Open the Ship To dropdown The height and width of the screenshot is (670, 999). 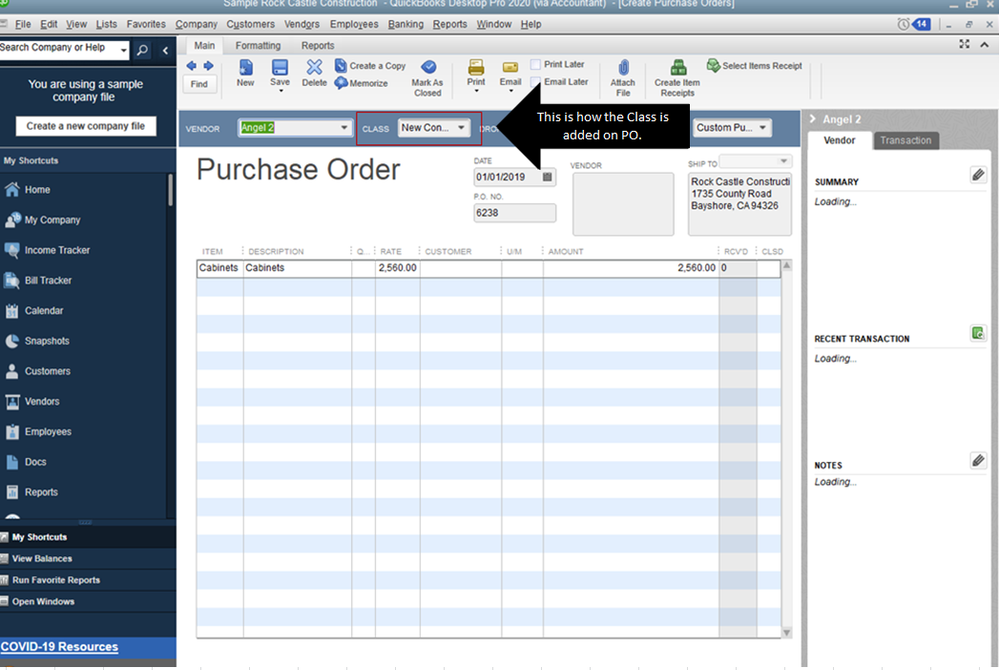coord(783,161)
